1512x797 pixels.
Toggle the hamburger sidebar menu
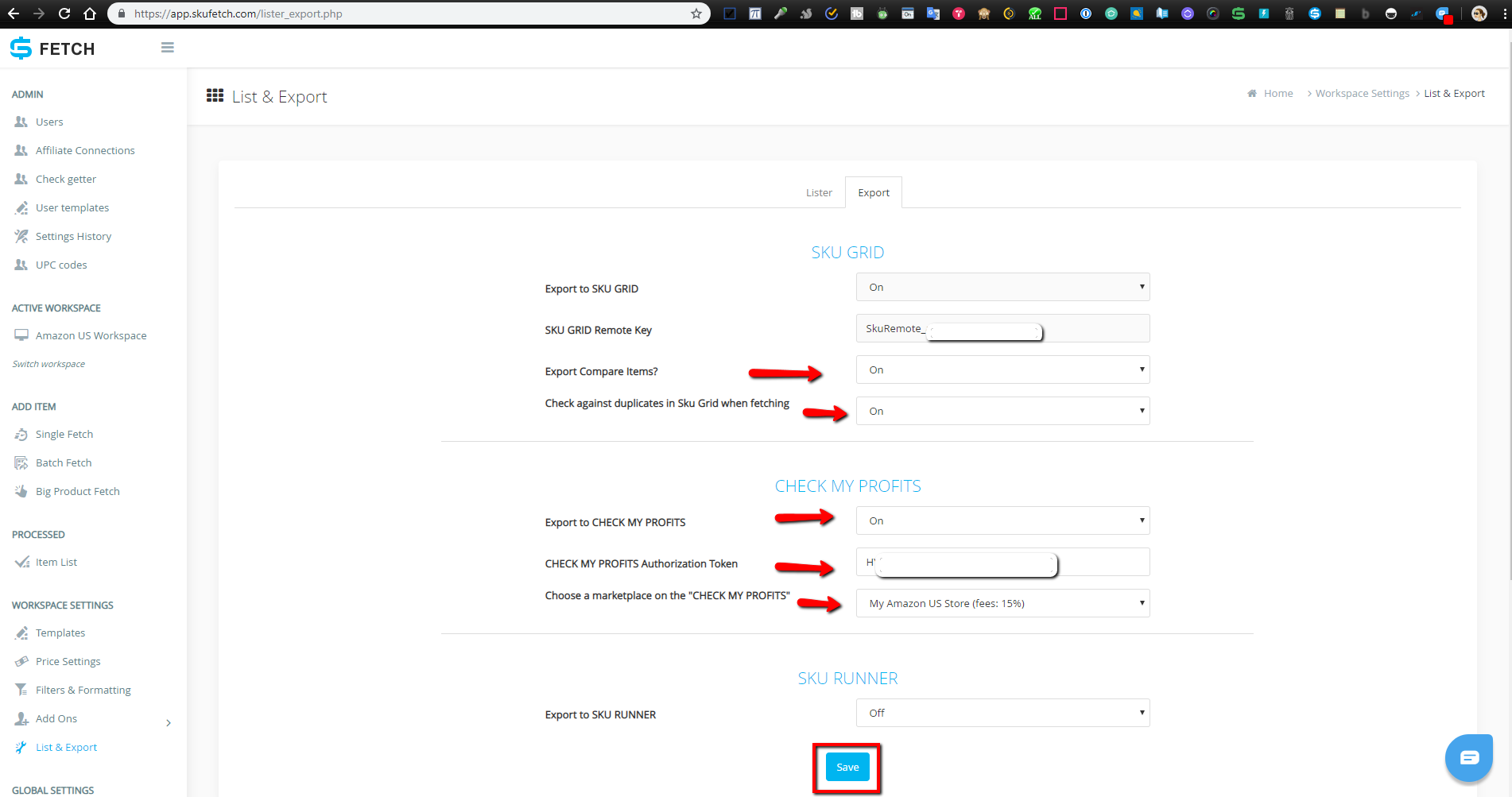click(168, 48)
